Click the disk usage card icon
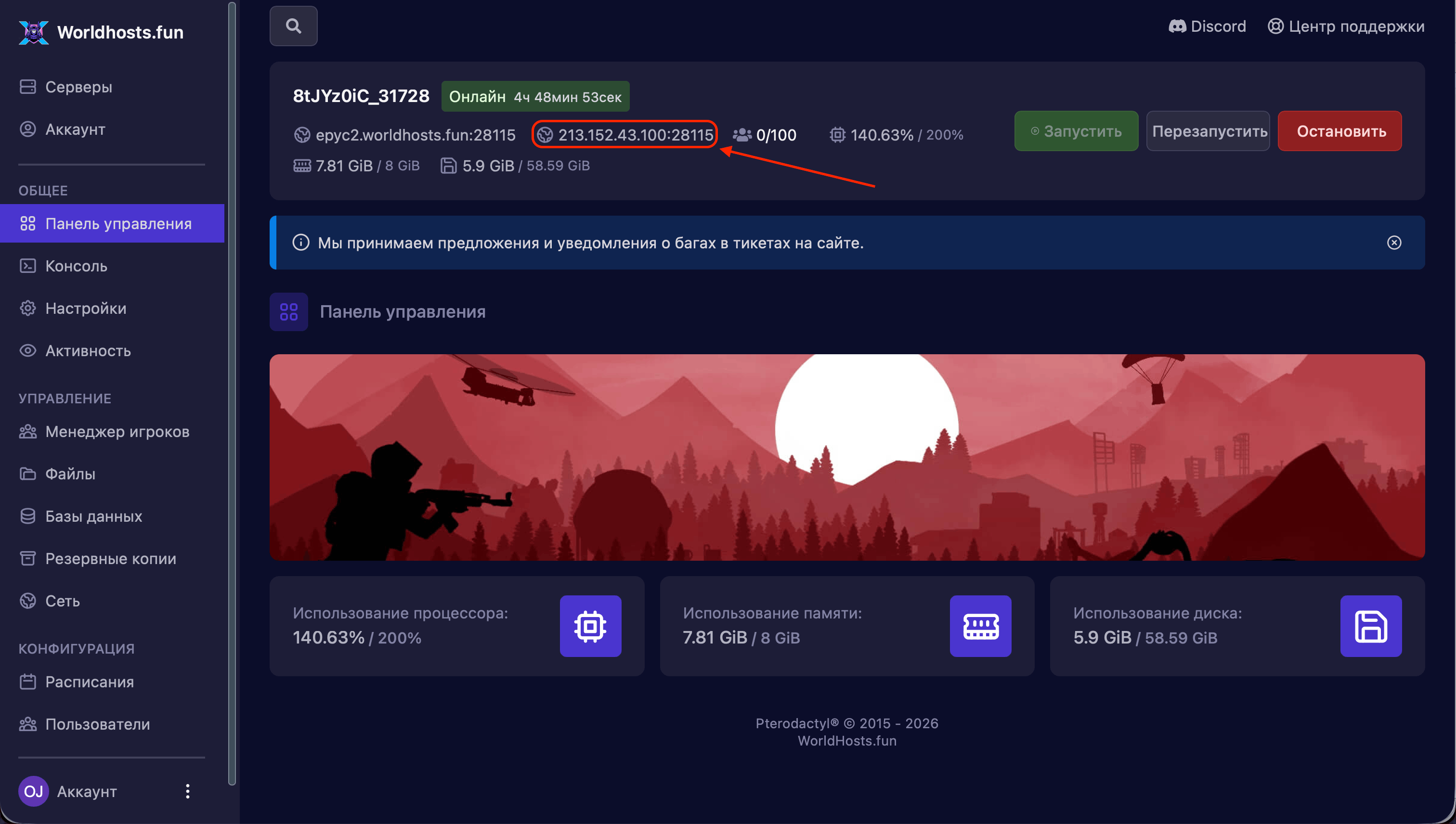Viewport: 1456px width, 824px height. tap(1370, 626)
